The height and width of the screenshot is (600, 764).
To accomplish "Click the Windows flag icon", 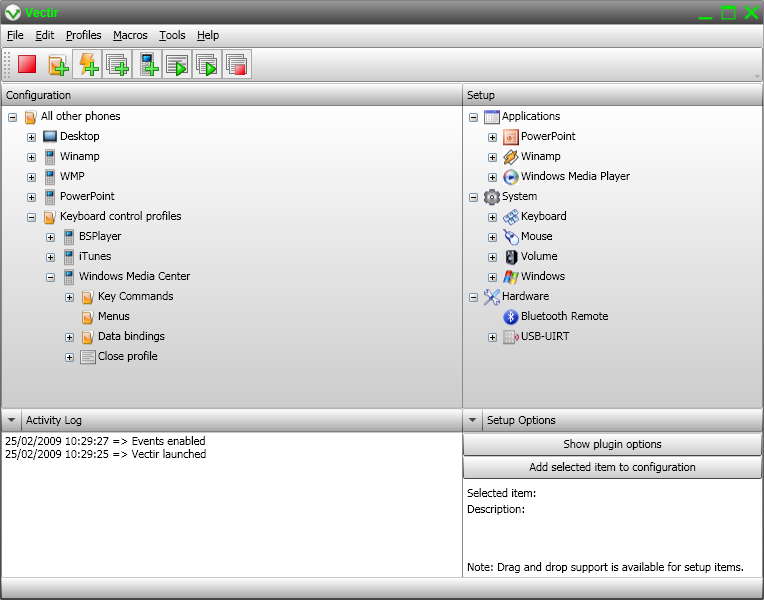I will pos(510,277).
